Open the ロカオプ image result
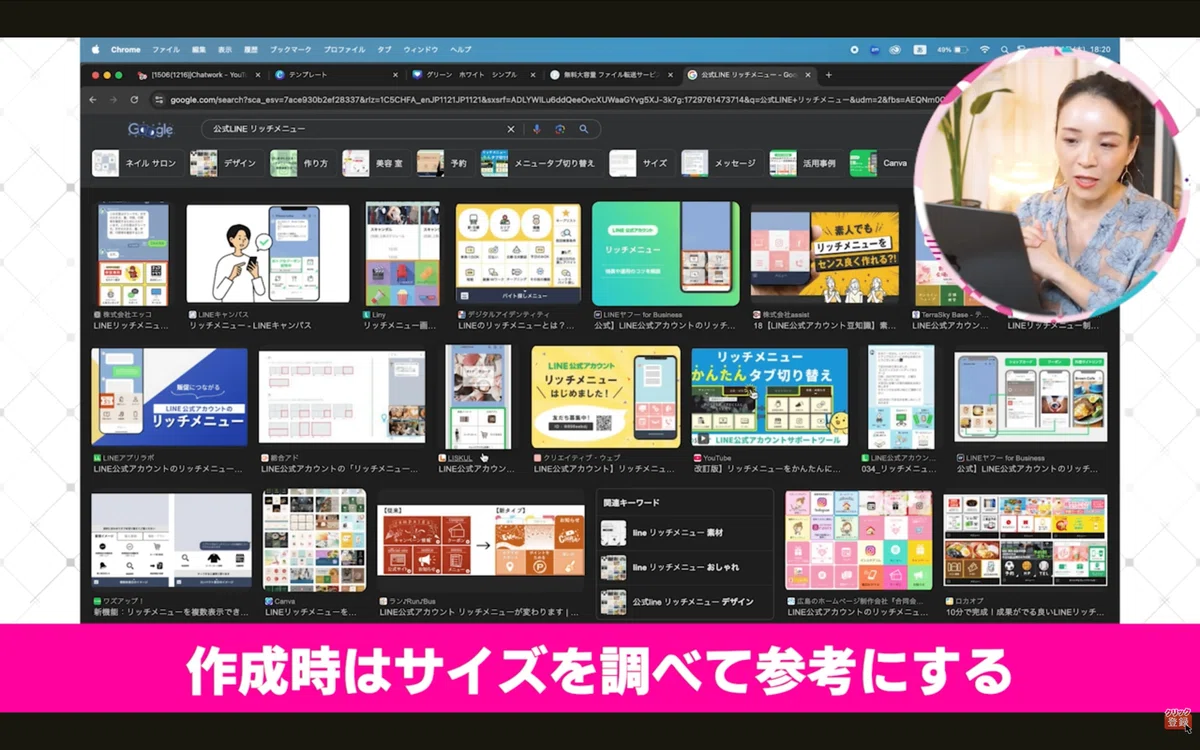The image size is (1200, 750). [1025, 540]
